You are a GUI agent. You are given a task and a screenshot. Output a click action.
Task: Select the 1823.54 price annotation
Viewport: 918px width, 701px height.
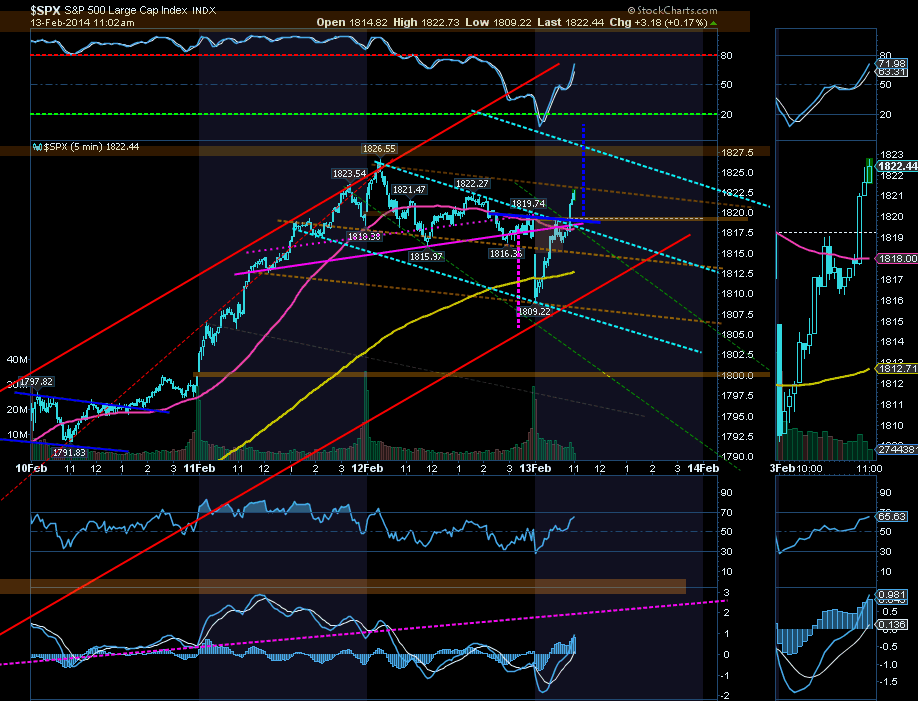pos(349,174)
